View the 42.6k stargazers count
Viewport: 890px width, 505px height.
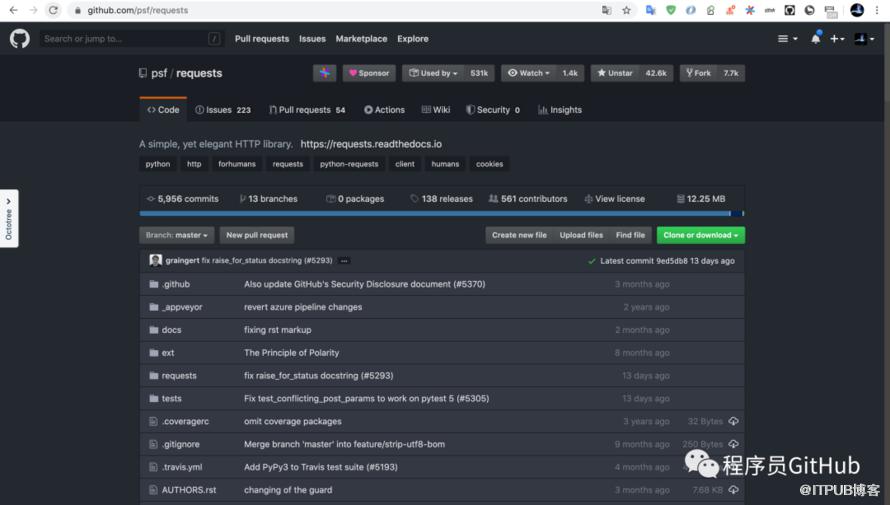coord(656,73)
